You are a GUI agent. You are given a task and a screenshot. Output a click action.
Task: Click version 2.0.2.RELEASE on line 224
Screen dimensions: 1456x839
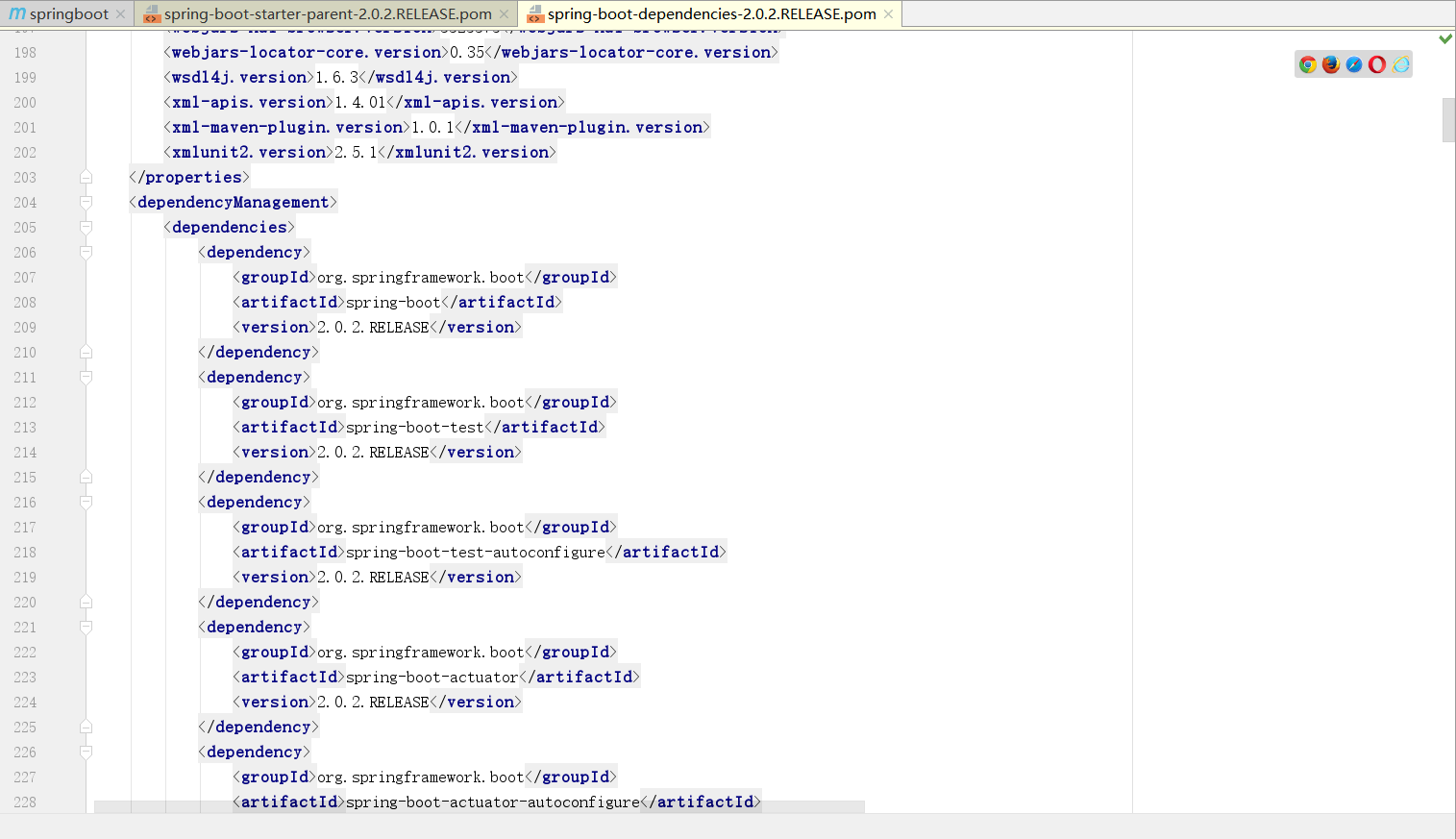[x=373, y=702]
